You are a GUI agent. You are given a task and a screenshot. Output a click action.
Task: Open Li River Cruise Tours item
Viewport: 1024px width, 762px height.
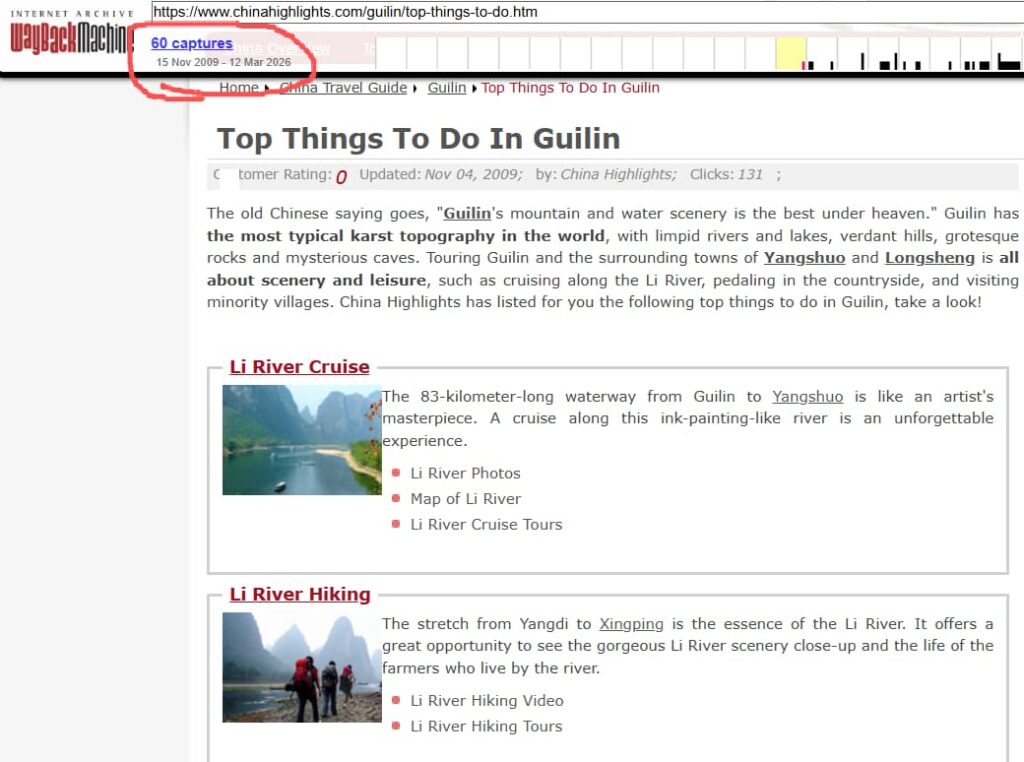coord(486,524)
